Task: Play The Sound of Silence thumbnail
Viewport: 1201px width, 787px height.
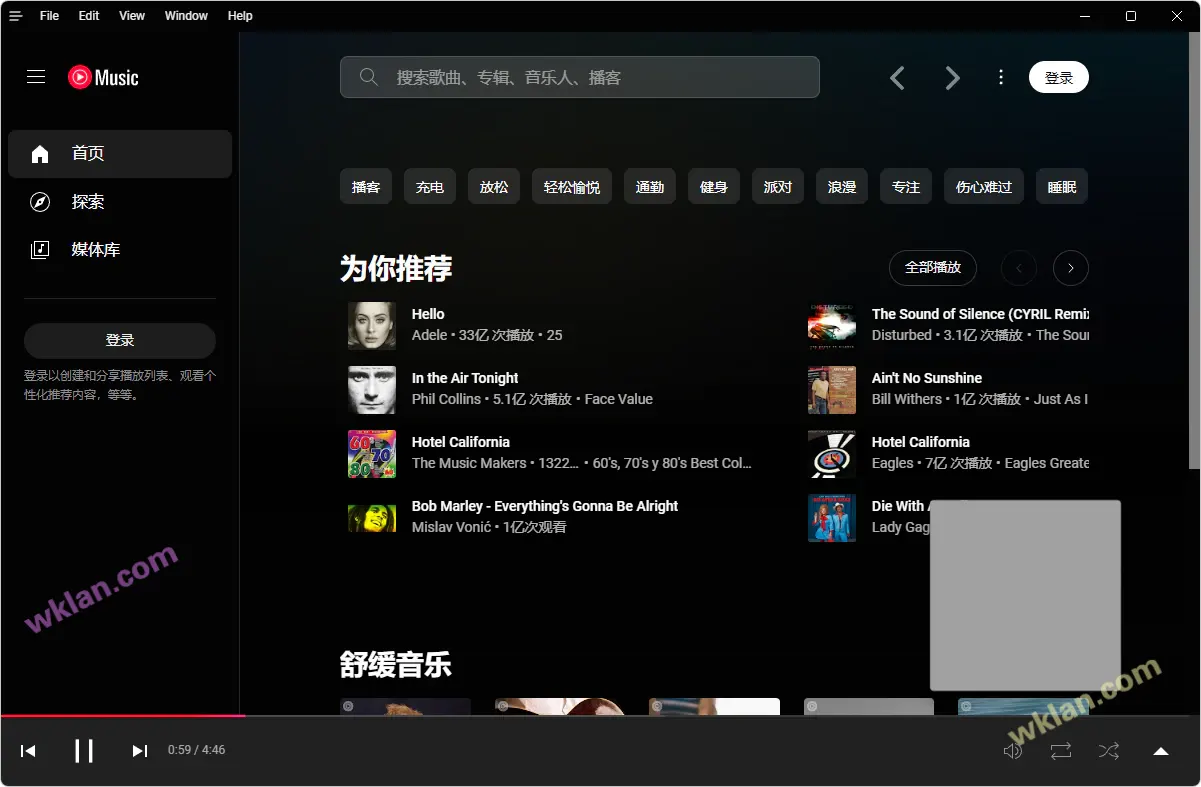Action: (x=832, y=326)
